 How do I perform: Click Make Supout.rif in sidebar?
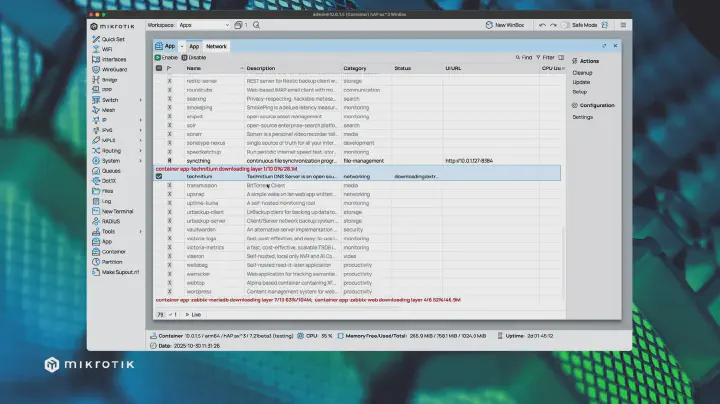[115, 272]
